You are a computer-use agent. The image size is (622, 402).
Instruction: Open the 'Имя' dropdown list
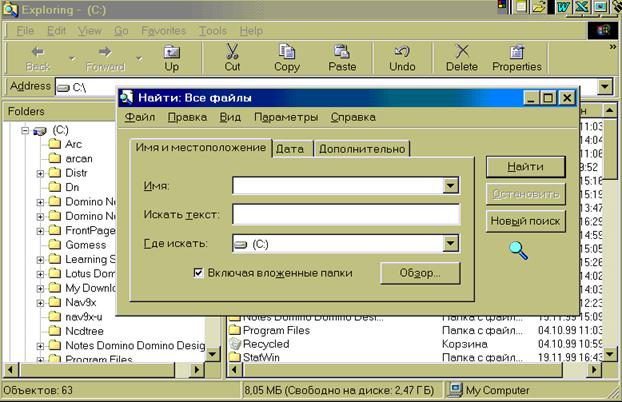pyautogui.click(x=451, y=185)
